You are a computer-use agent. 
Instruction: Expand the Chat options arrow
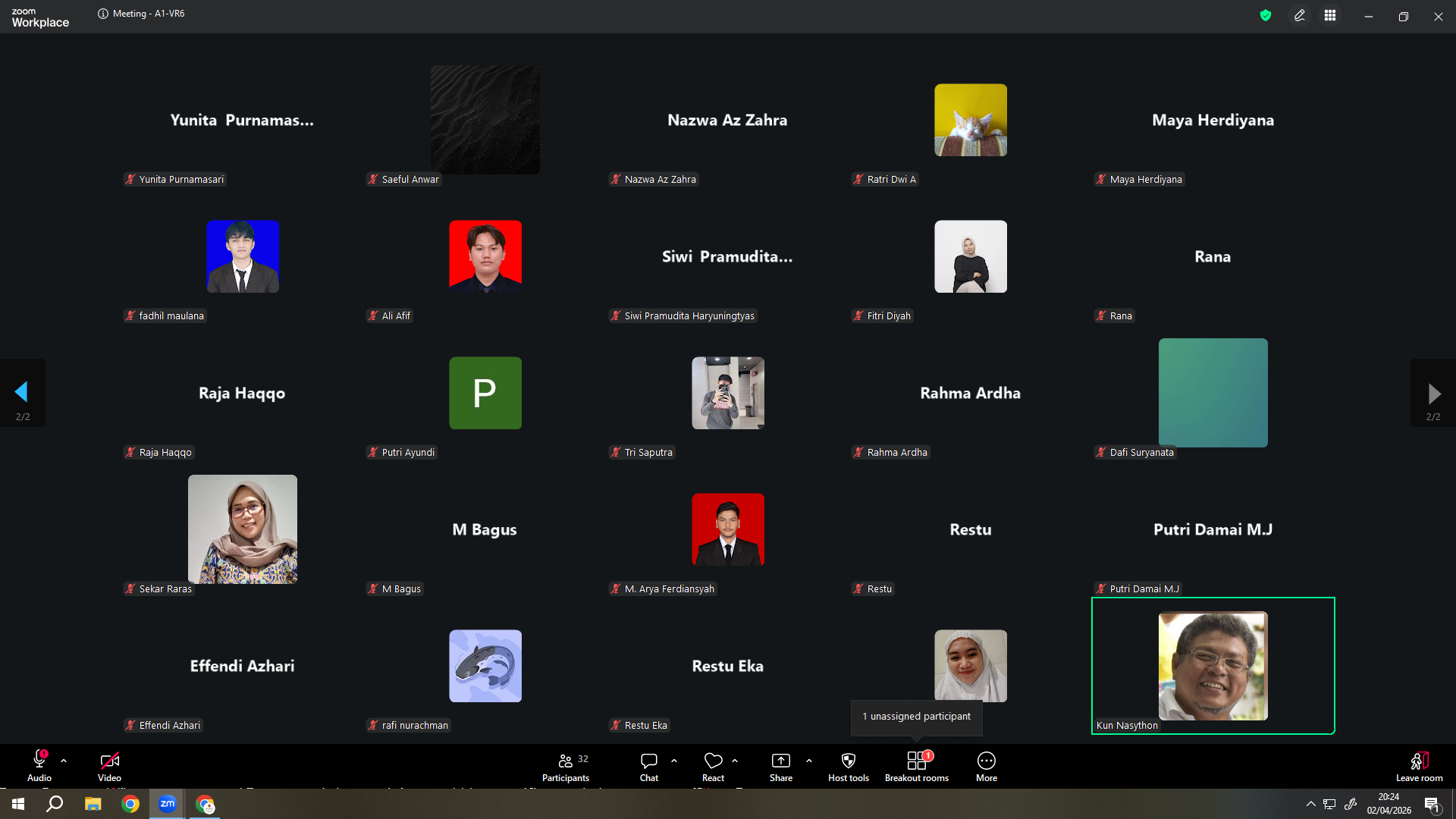coord(674,761)
